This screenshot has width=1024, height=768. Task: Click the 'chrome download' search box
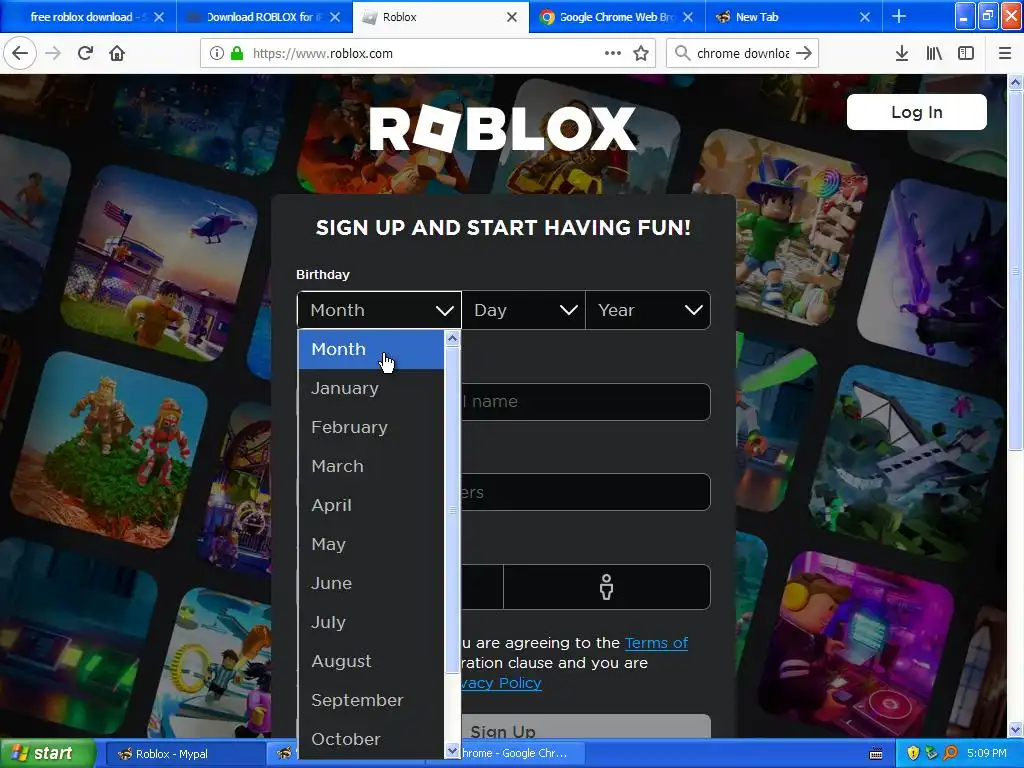coord(742,53)
